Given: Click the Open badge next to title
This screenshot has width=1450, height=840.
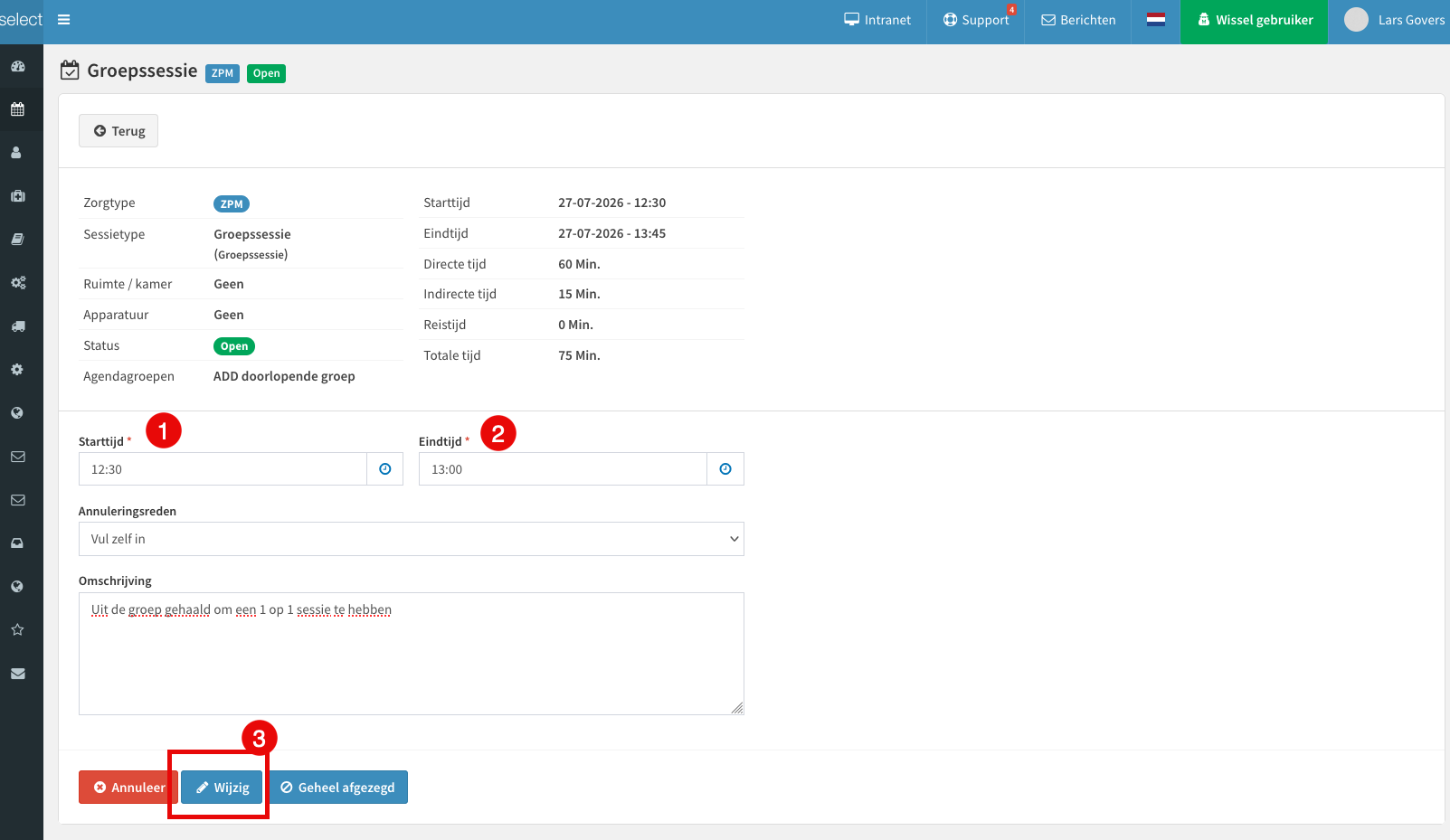Looking at the screenshot, I should click(266, 73).
